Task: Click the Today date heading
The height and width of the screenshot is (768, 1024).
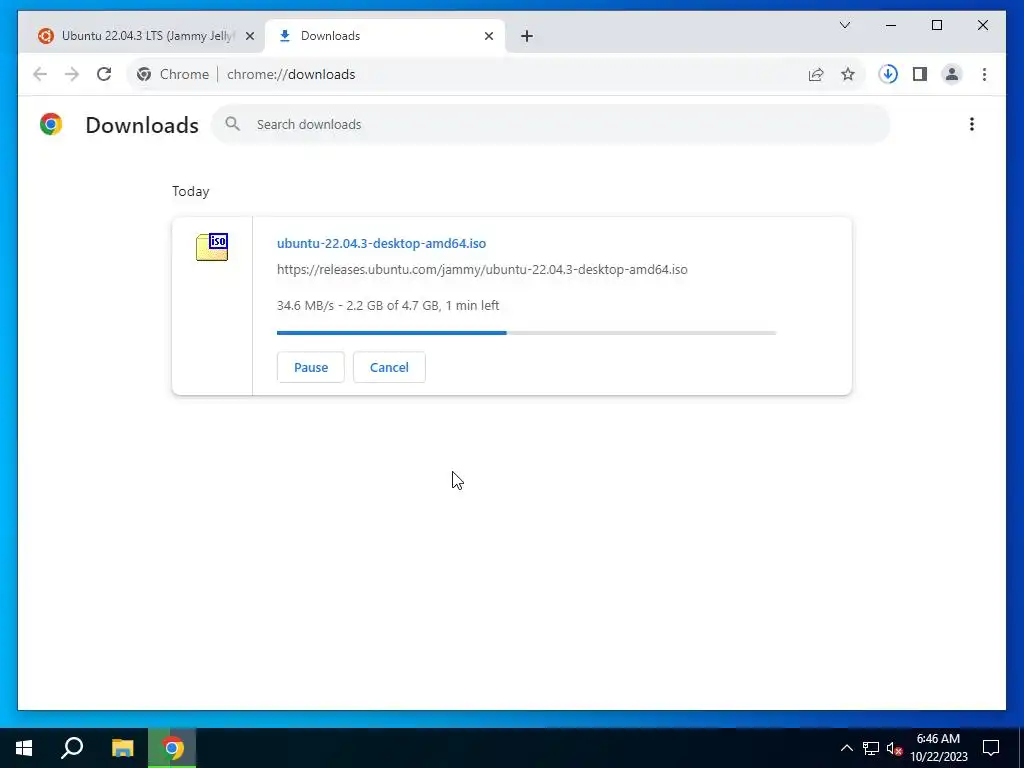Action: pyautogui.click(x=191, y=191)
